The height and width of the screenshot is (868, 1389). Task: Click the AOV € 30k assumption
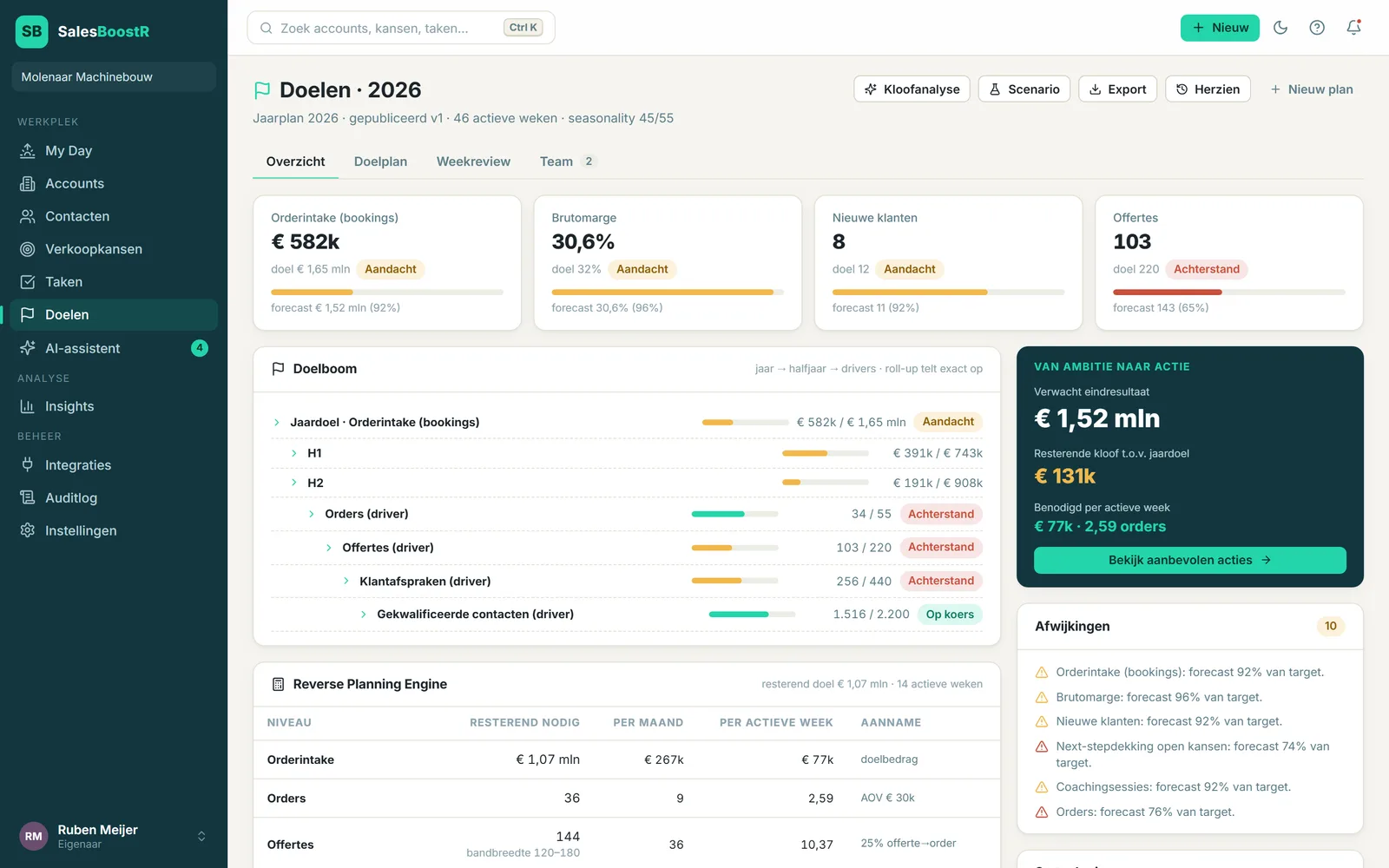887,798
